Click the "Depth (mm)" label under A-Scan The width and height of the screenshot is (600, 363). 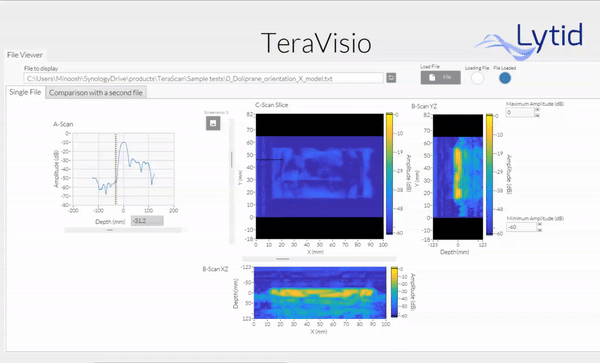110,221
